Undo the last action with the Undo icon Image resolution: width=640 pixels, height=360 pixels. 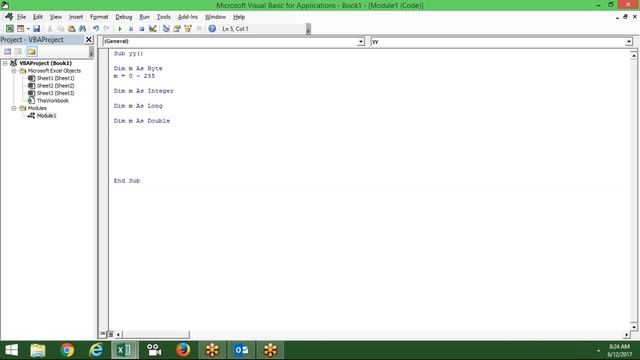96,29
